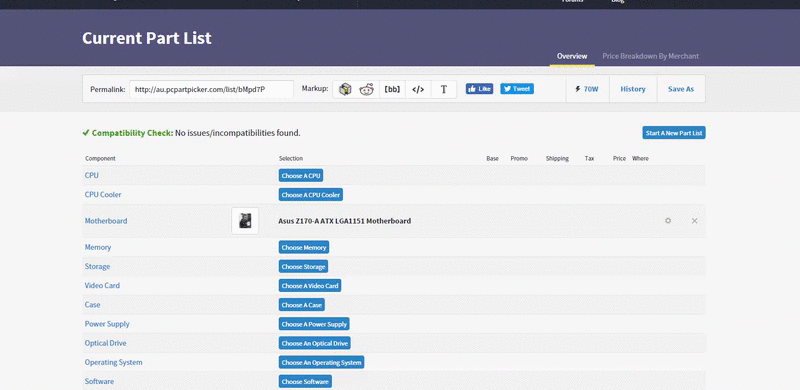Image resolution: width=800 pixels, height=390 pixels.
Task: Click the Choose An Optical Drive button
Action: coord(314,343)
